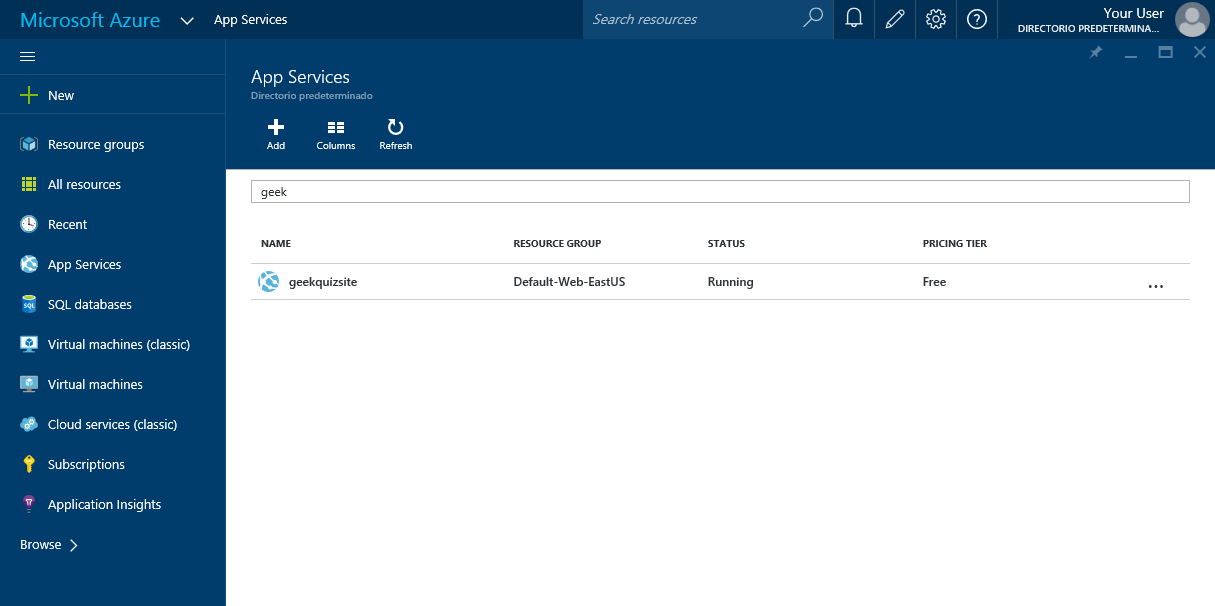
Task: Refresh the App Services list
Action: click(x=395, y=134)
